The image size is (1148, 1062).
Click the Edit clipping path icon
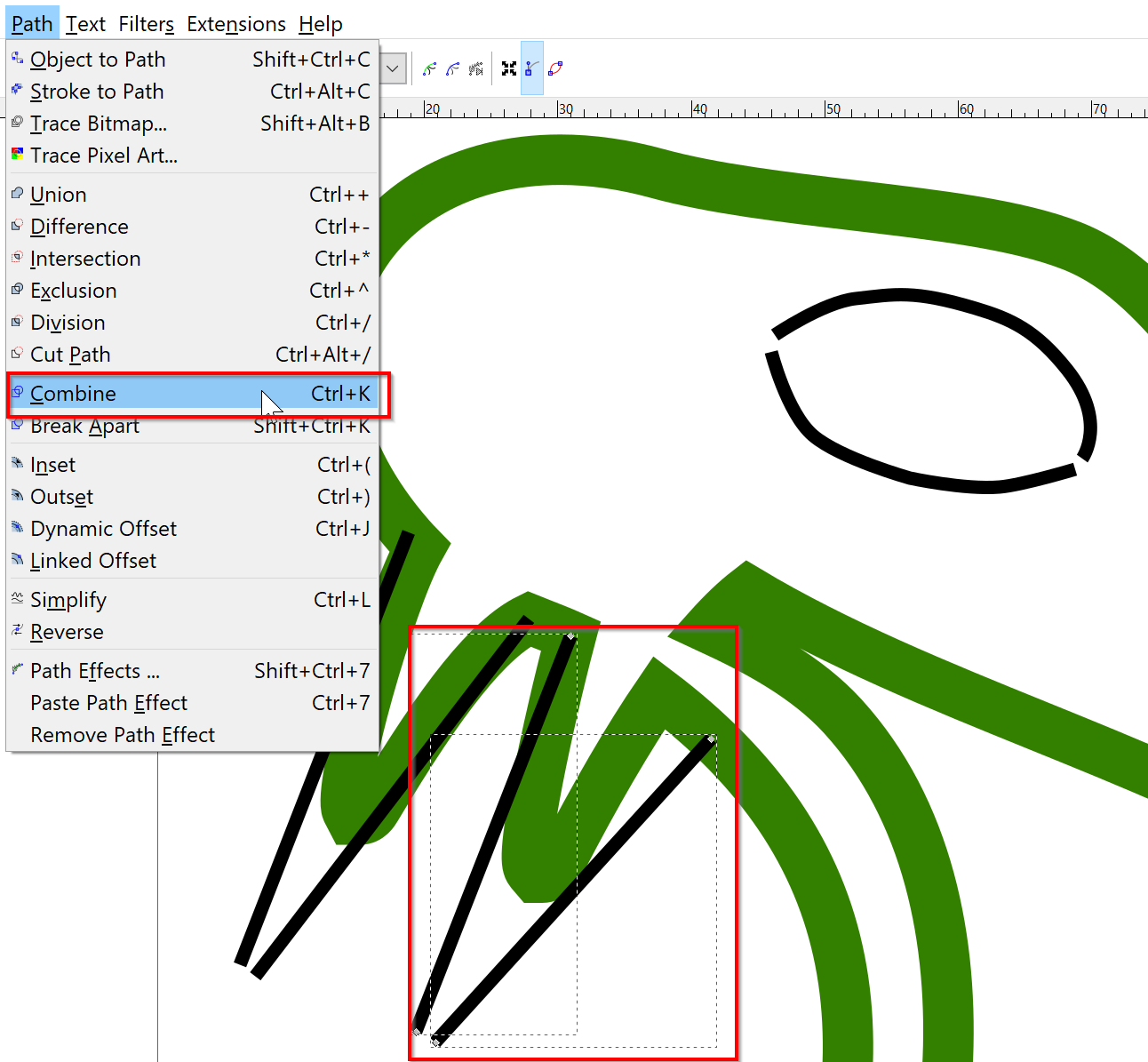click(x=430, y=68)
